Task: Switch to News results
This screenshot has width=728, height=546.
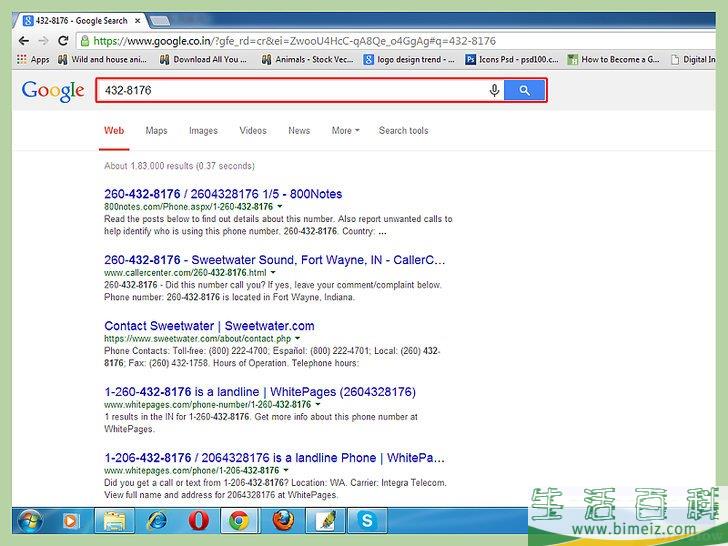Action: click(x=299, y=130)
